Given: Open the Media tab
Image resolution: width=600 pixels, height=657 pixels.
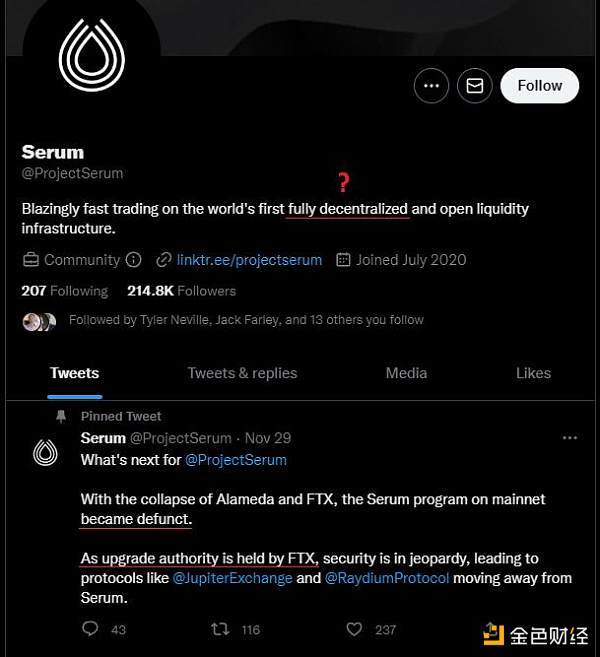Looking at the screenshot, I should [x=406, y=373].
